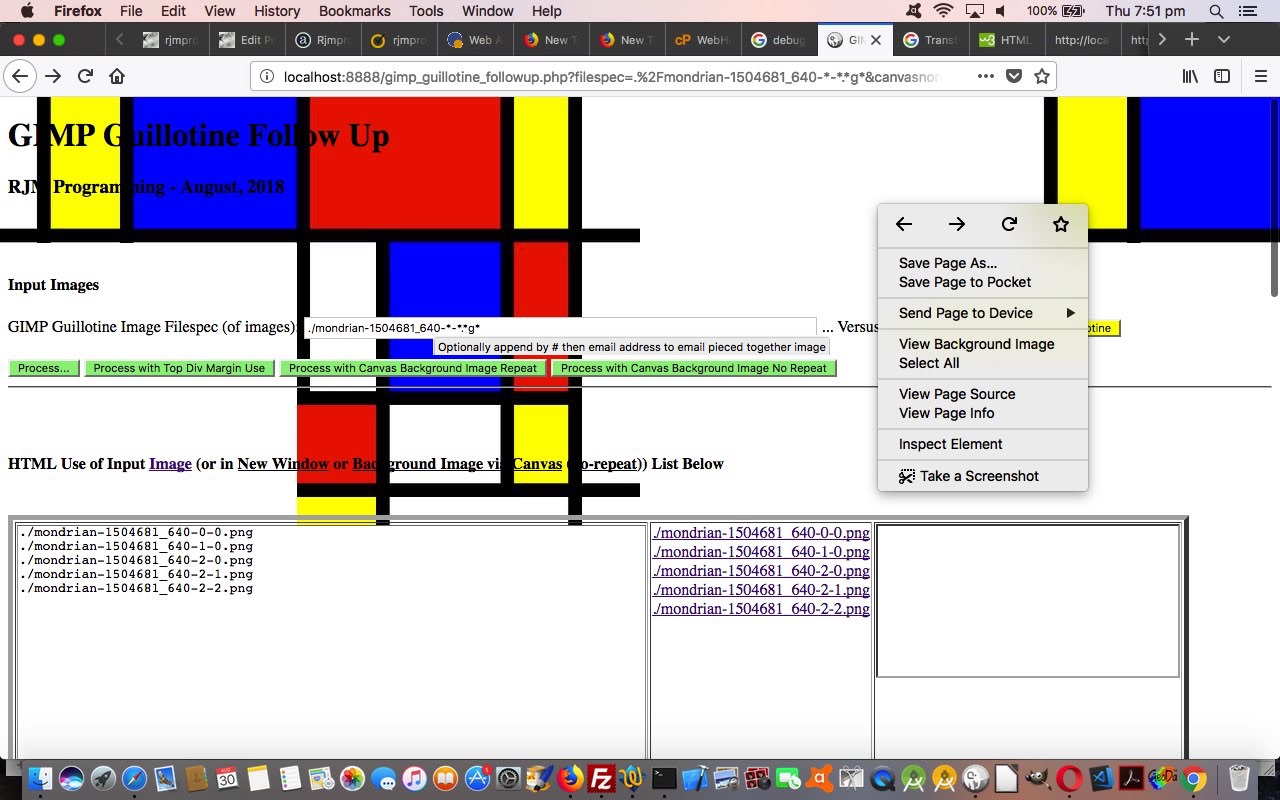Click context menu back arrow

[904, 224]
